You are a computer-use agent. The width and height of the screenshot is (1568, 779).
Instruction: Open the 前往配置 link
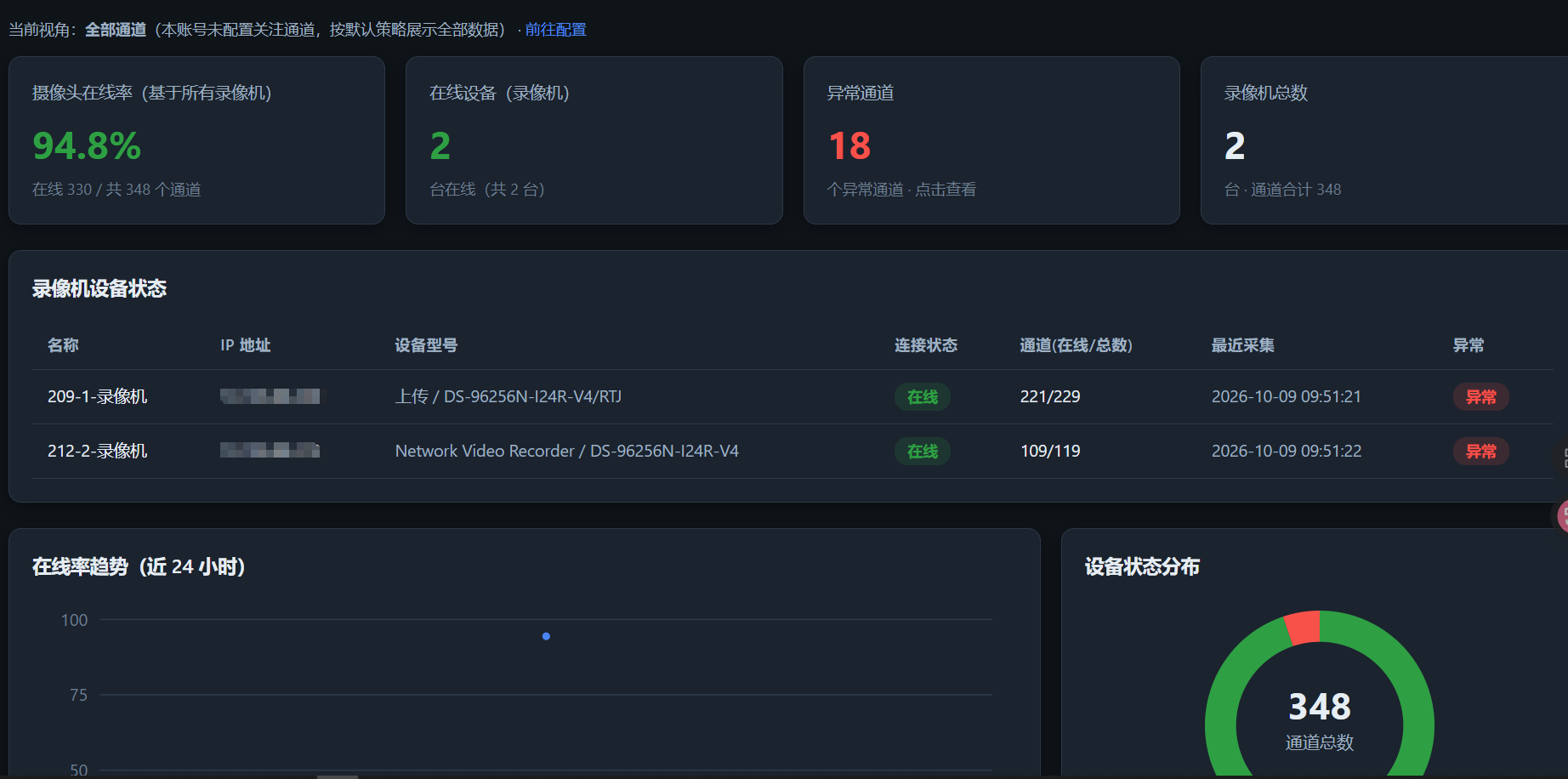(555, 30)
